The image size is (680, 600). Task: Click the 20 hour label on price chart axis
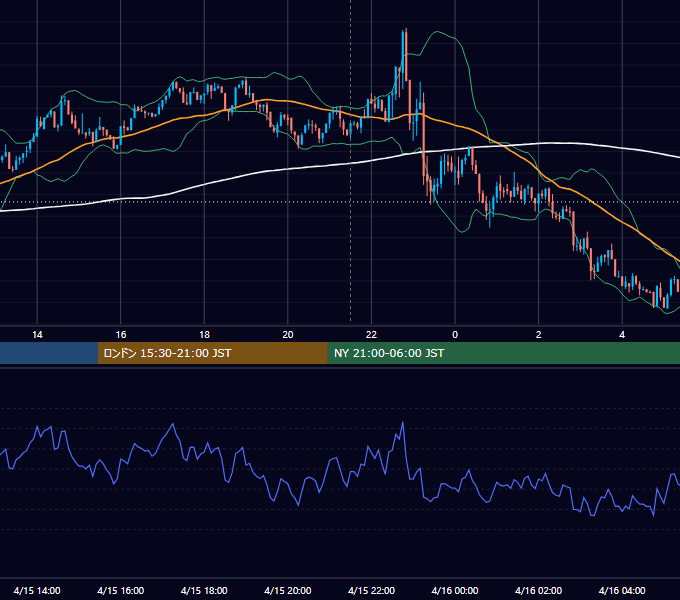tap(288, 335)
